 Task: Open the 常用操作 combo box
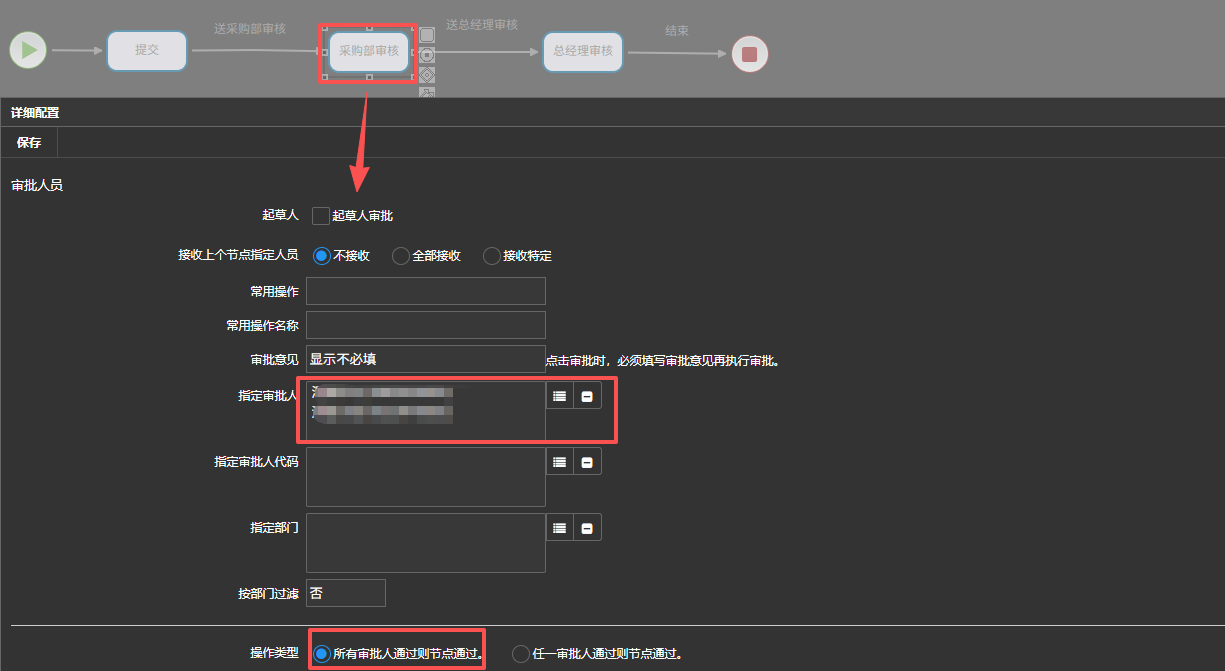[x=425, y=291]
